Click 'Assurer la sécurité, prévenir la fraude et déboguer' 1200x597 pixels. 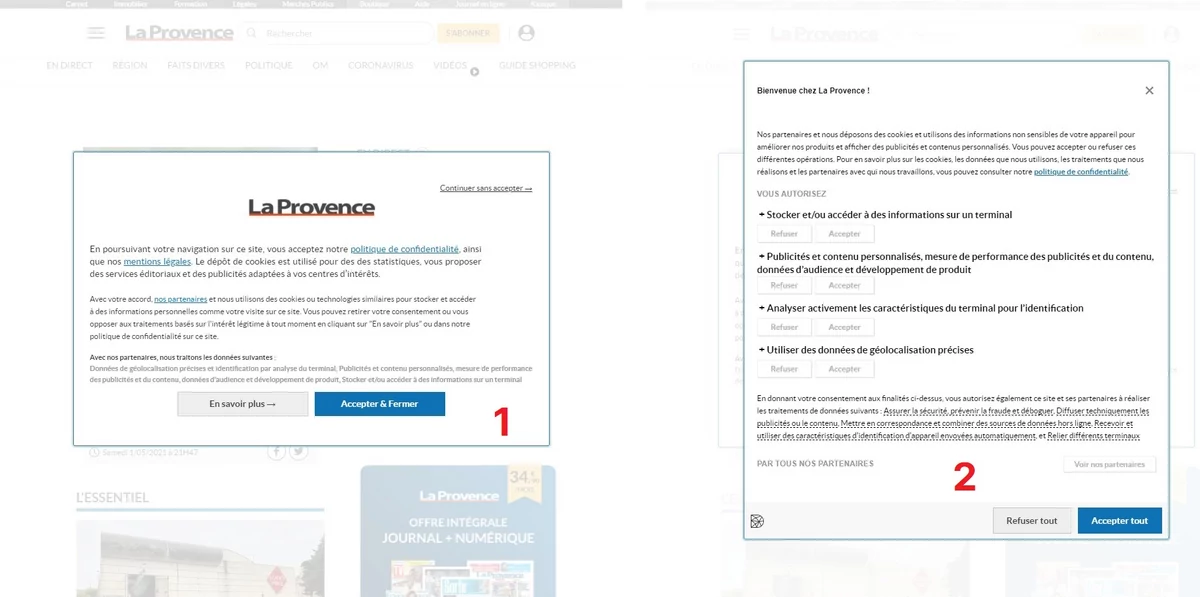[x=967, y=411]
